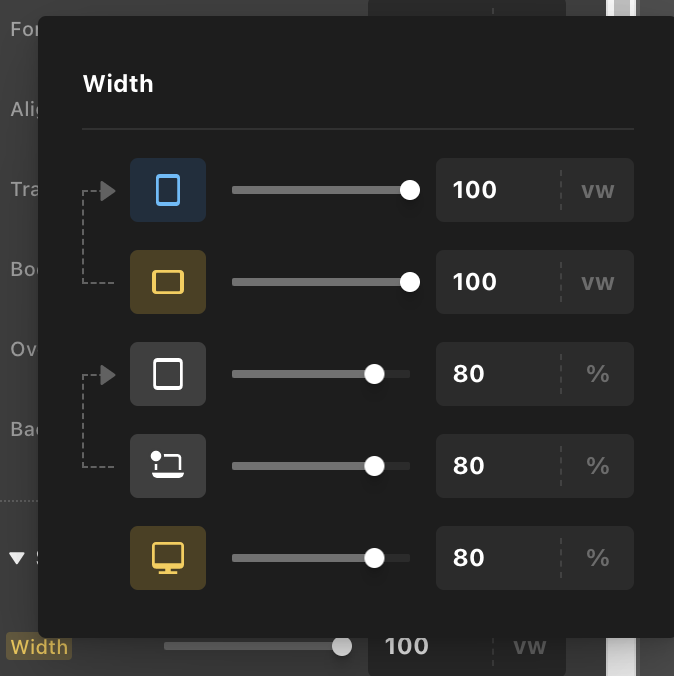Click the link arrow beside the tablet row
This screenshot has width=674, height=676.
tap(107, 374)
